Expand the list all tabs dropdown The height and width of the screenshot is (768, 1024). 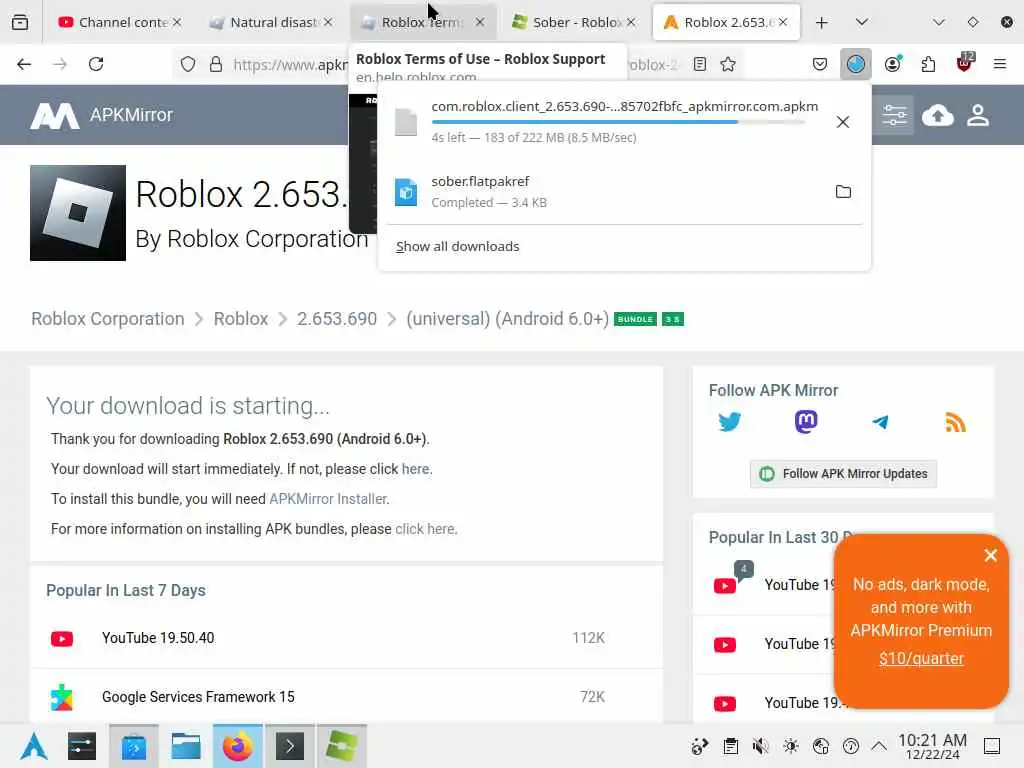862,22
